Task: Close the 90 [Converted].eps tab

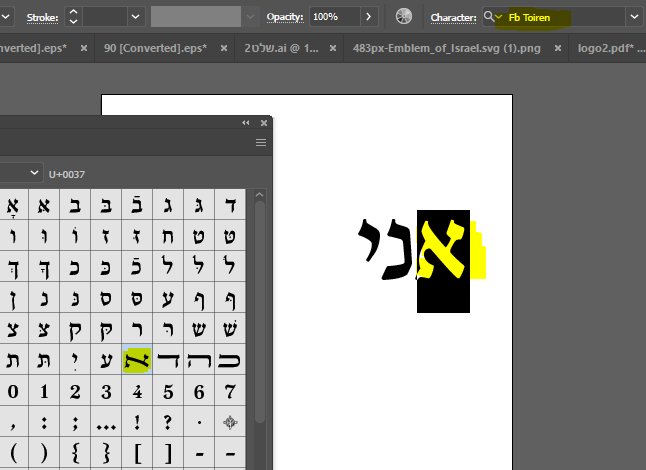Action: pyautogui.click(x=224, y=48)
